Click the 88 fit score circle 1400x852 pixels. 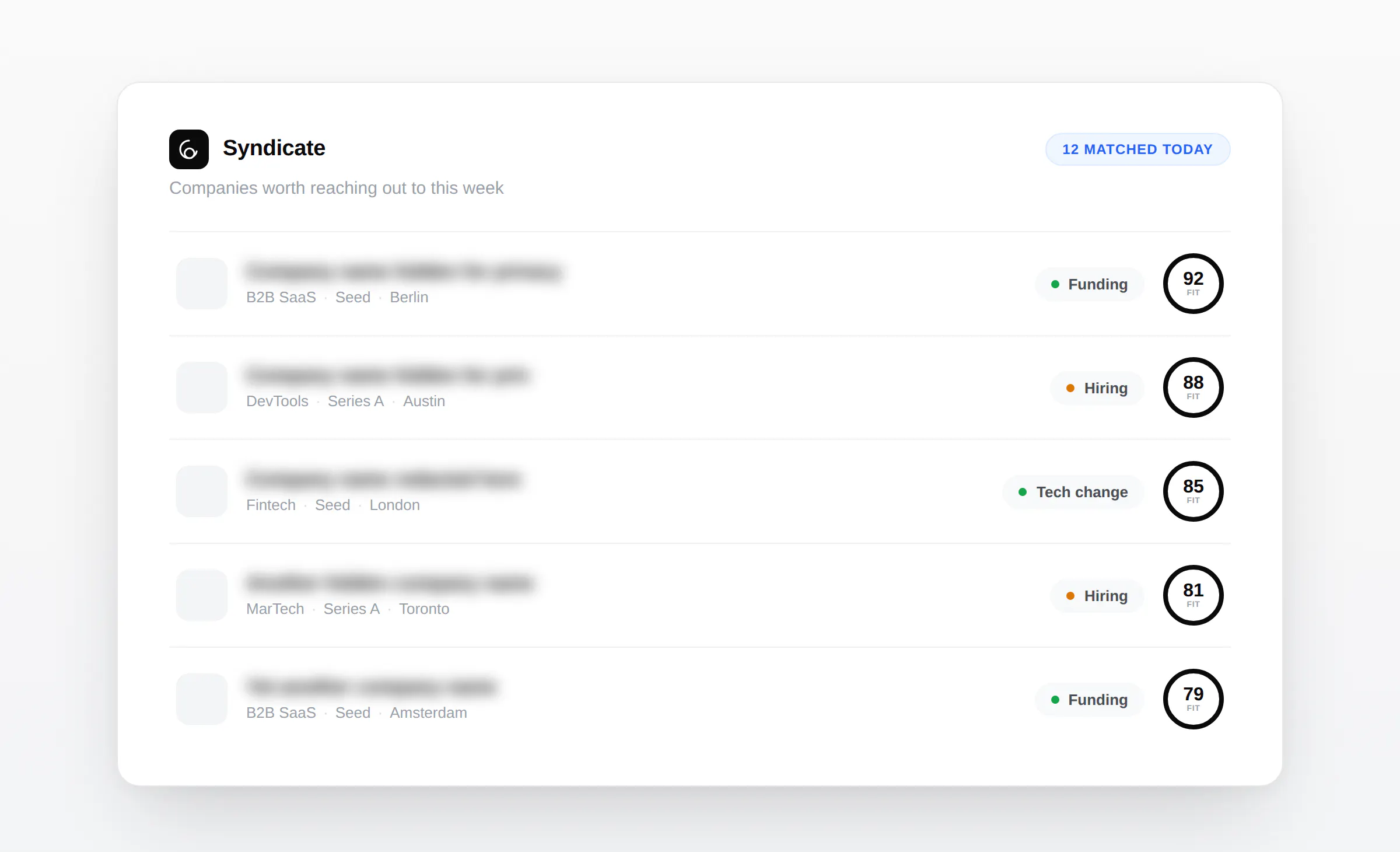pos(1193,387)
